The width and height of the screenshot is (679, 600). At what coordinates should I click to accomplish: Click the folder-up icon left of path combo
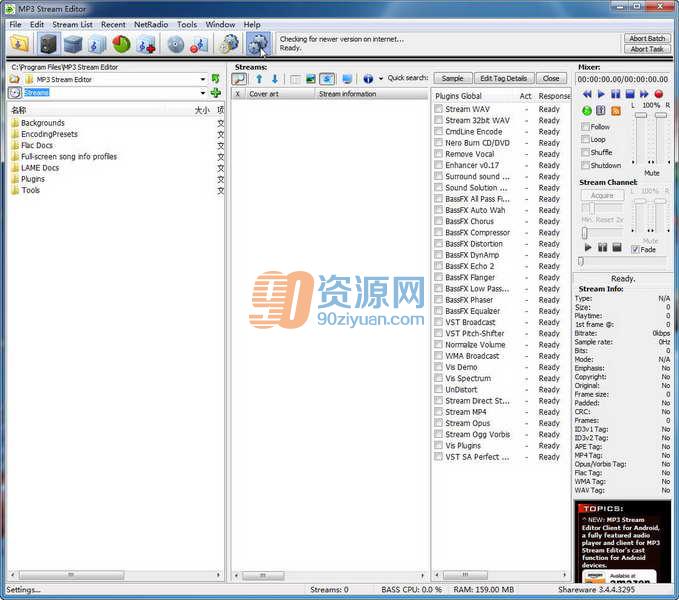click(15, 79)
